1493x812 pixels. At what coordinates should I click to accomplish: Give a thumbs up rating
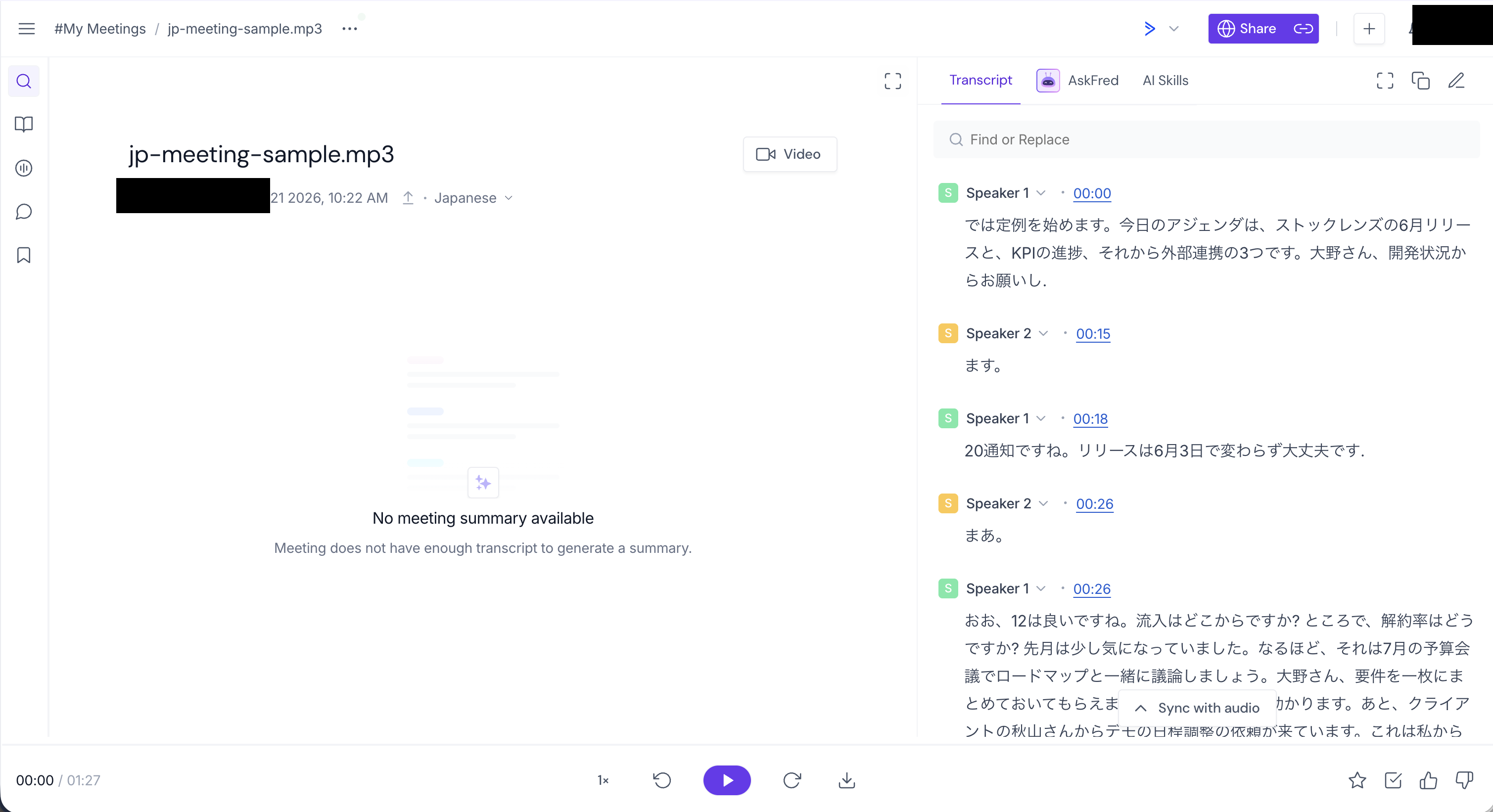click(x=1428, y=780)
